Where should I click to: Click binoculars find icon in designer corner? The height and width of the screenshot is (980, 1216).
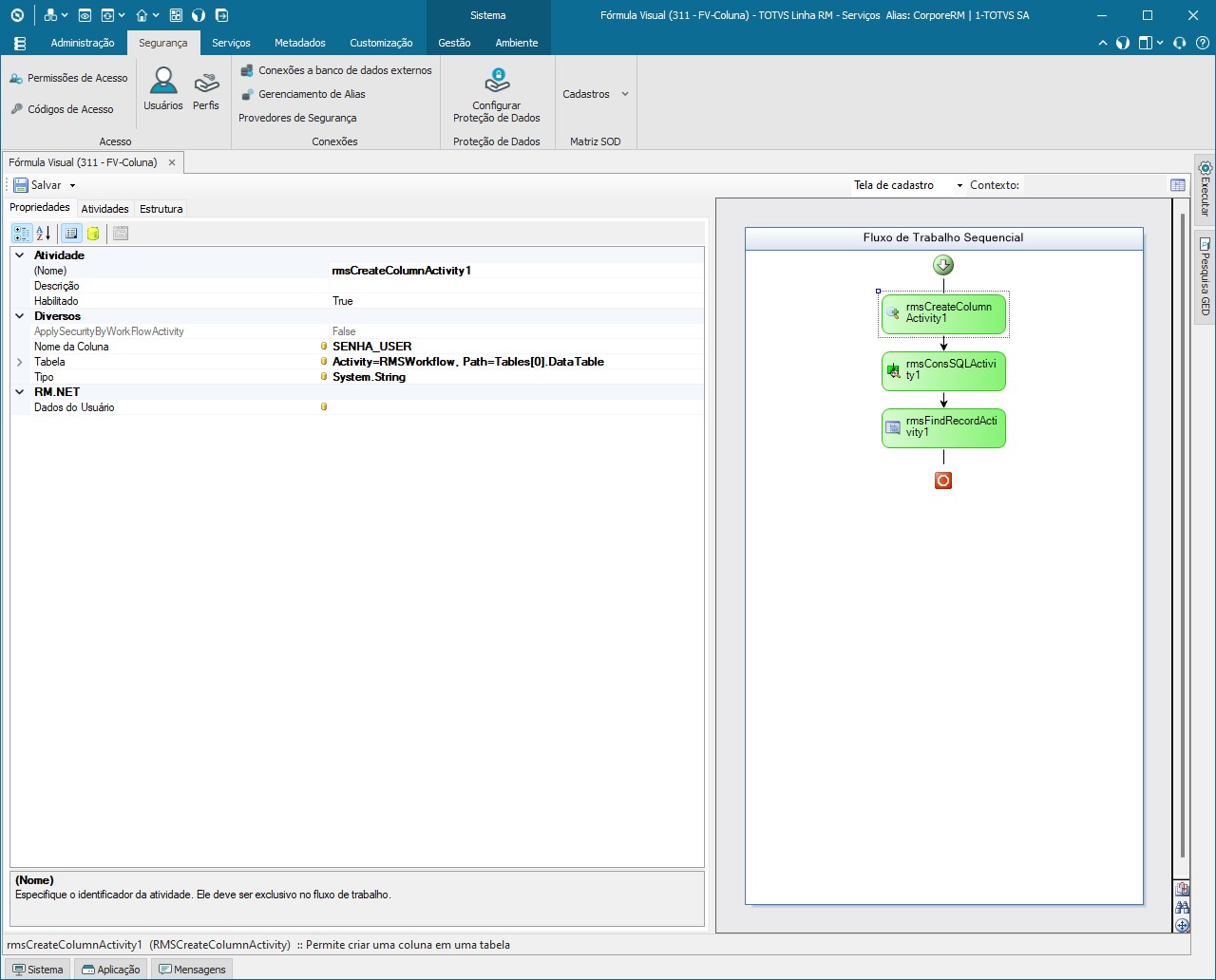click(x=1183, y=908)
